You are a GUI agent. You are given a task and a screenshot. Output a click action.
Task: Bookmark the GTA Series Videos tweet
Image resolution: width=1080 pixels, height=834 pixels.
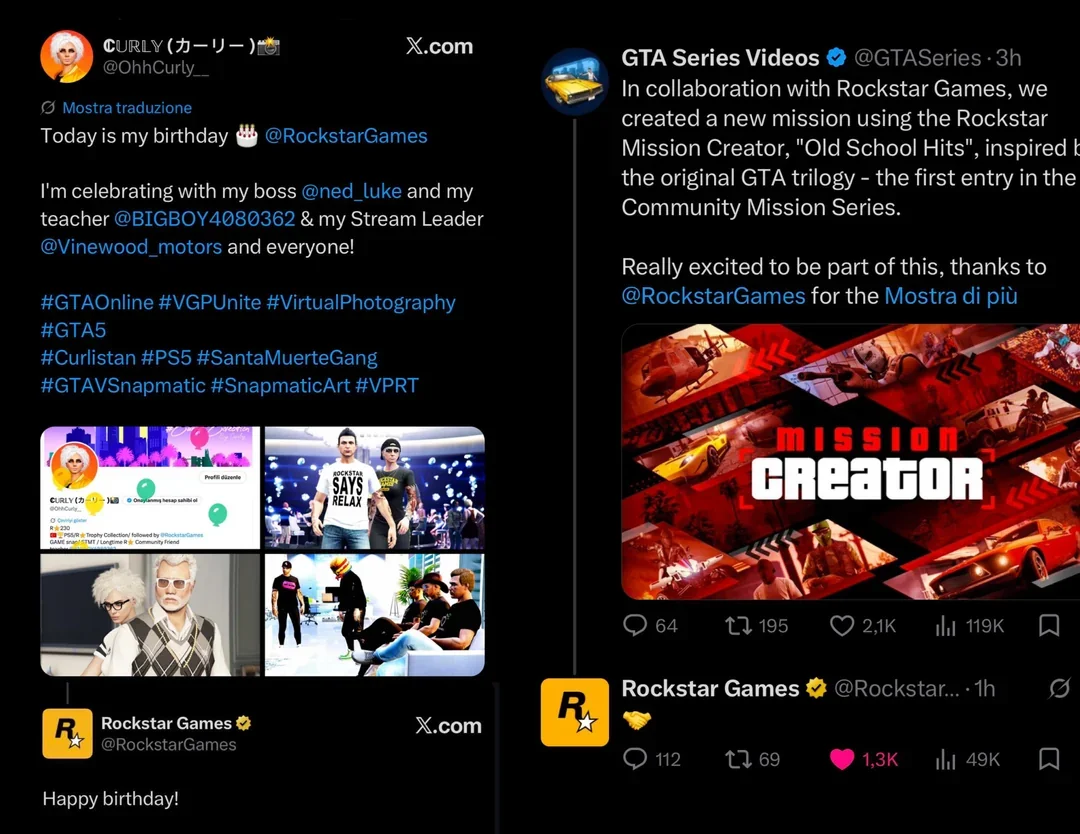1048,625
